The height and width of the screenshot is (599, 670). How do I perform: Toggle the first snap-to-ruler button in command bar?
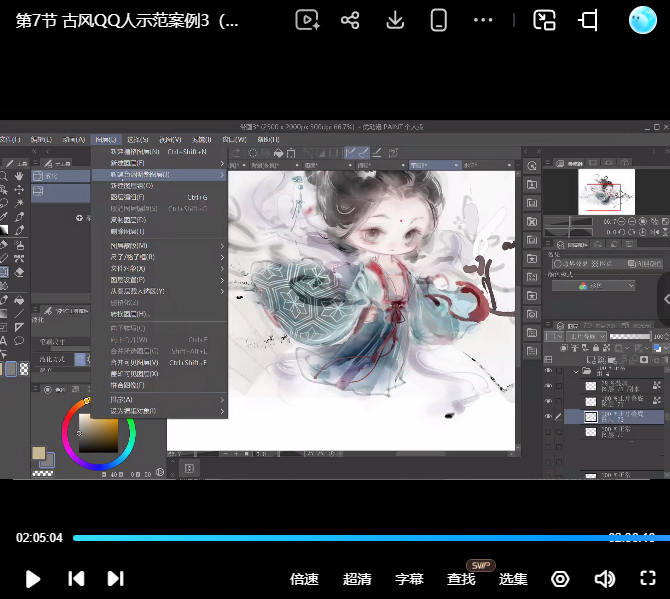tap(351, 152)
